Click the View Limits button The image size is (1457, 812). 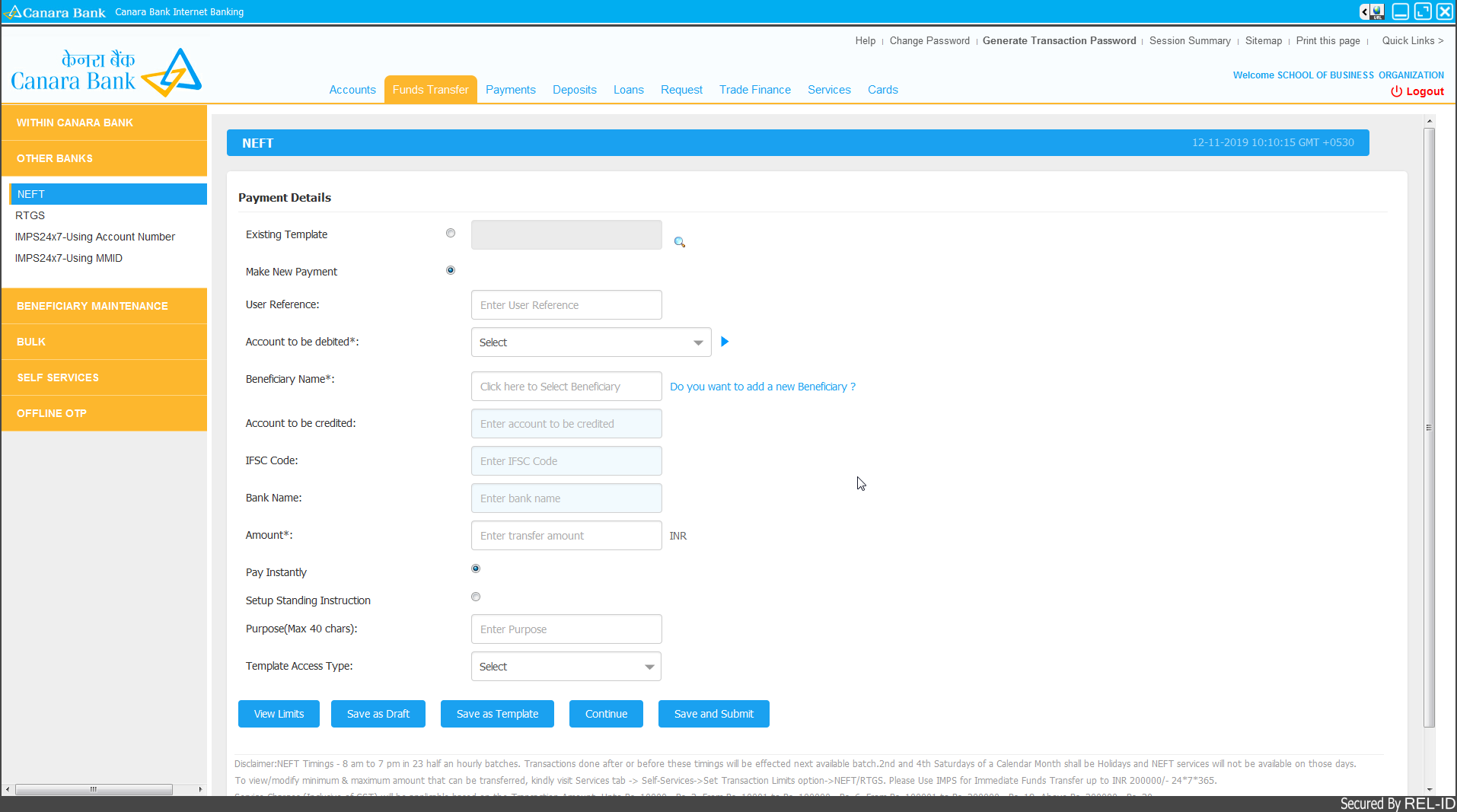[x=279, y=714]
